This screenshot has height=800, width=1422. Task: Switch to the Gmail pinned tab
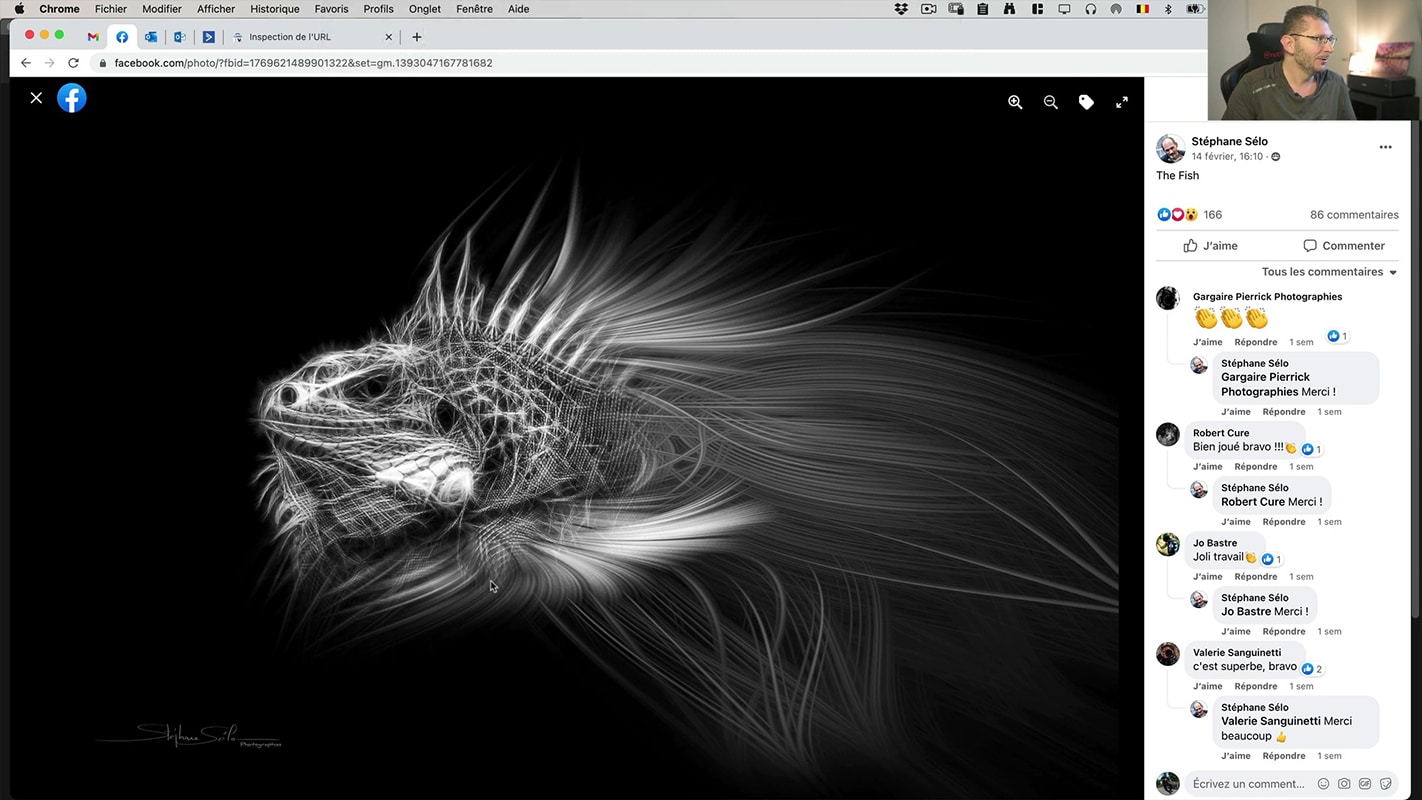pyautogui.click(x=93, y=37)
